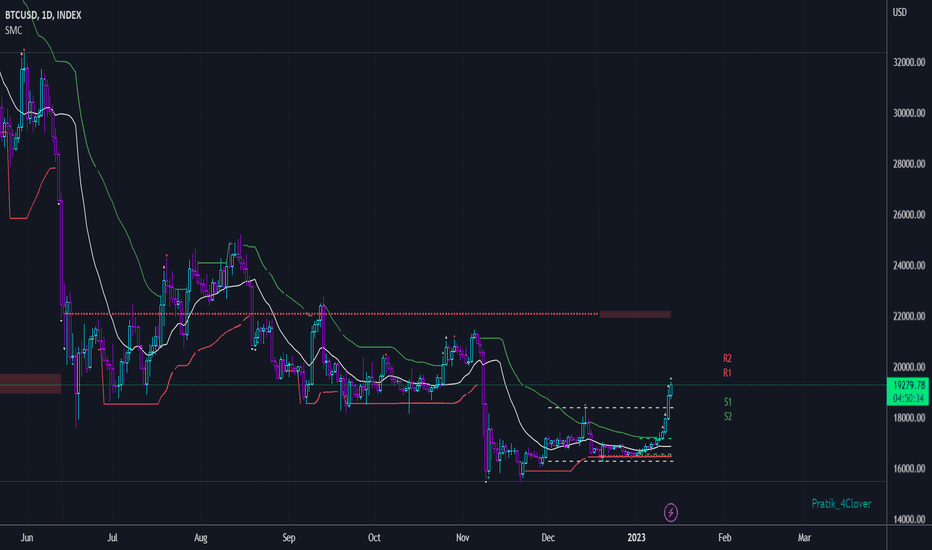Click the S1 support label
932x550 pixels.
pyautogui.click(x=728, y=402)
